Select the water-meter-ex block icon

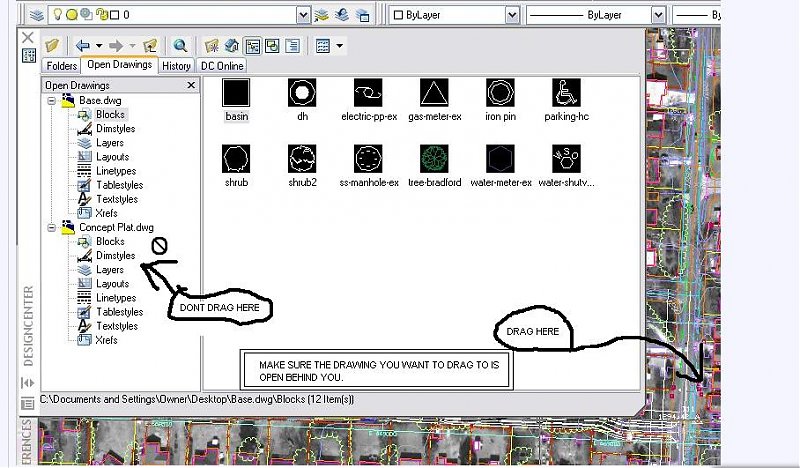click(500, 159)
